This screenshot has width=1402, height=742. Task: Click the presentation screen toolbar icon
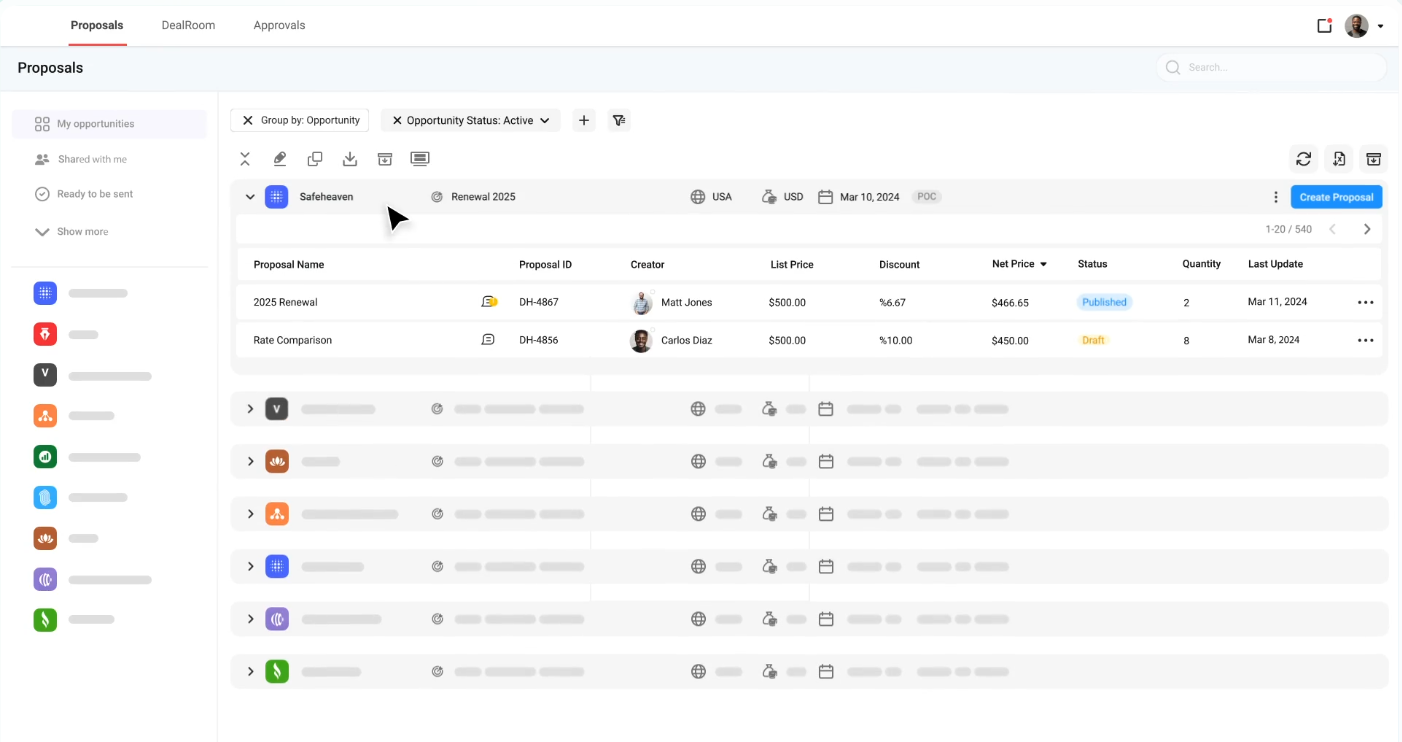[x=420, y=159]
